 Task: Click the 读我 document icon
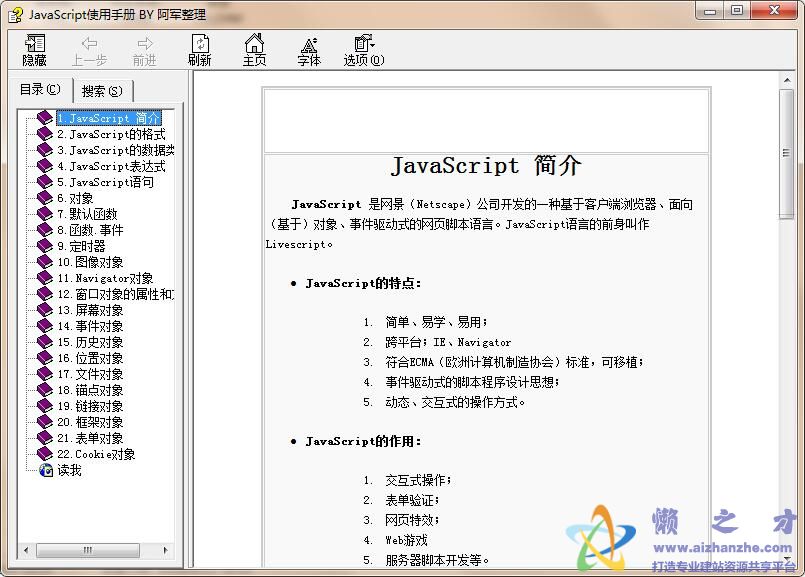coord(46,470)
